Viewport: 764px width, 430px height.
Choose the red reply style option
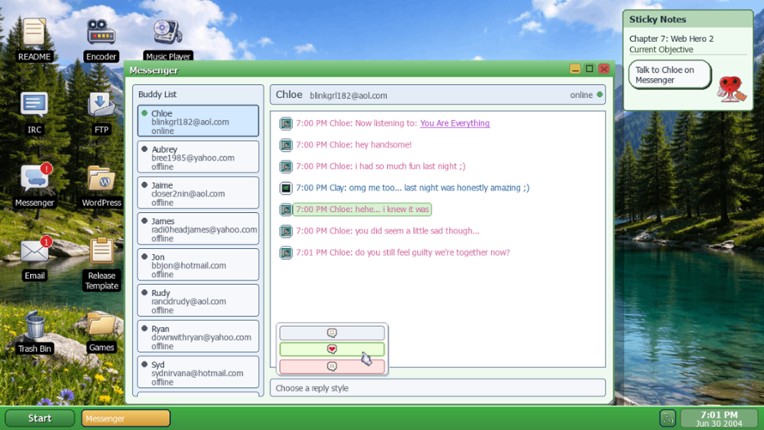click(x=332, y=366)
